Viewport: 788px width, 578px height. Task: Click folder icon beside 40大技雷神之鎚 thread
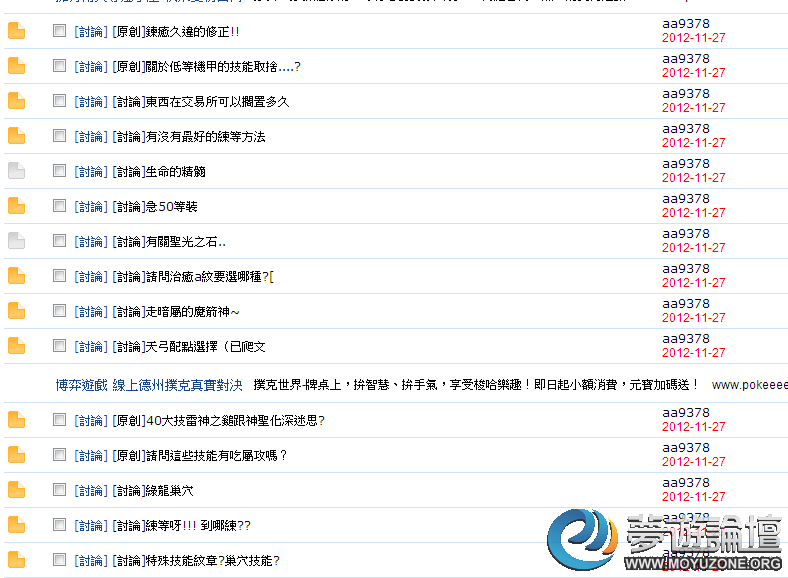click(x=17, y=420)
